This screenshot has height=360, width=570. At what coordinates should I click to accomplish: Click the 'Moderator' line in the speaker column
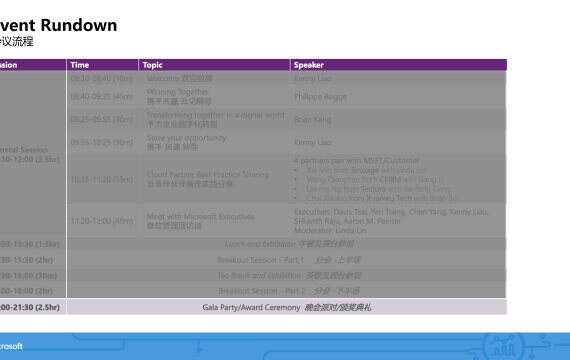330,231
